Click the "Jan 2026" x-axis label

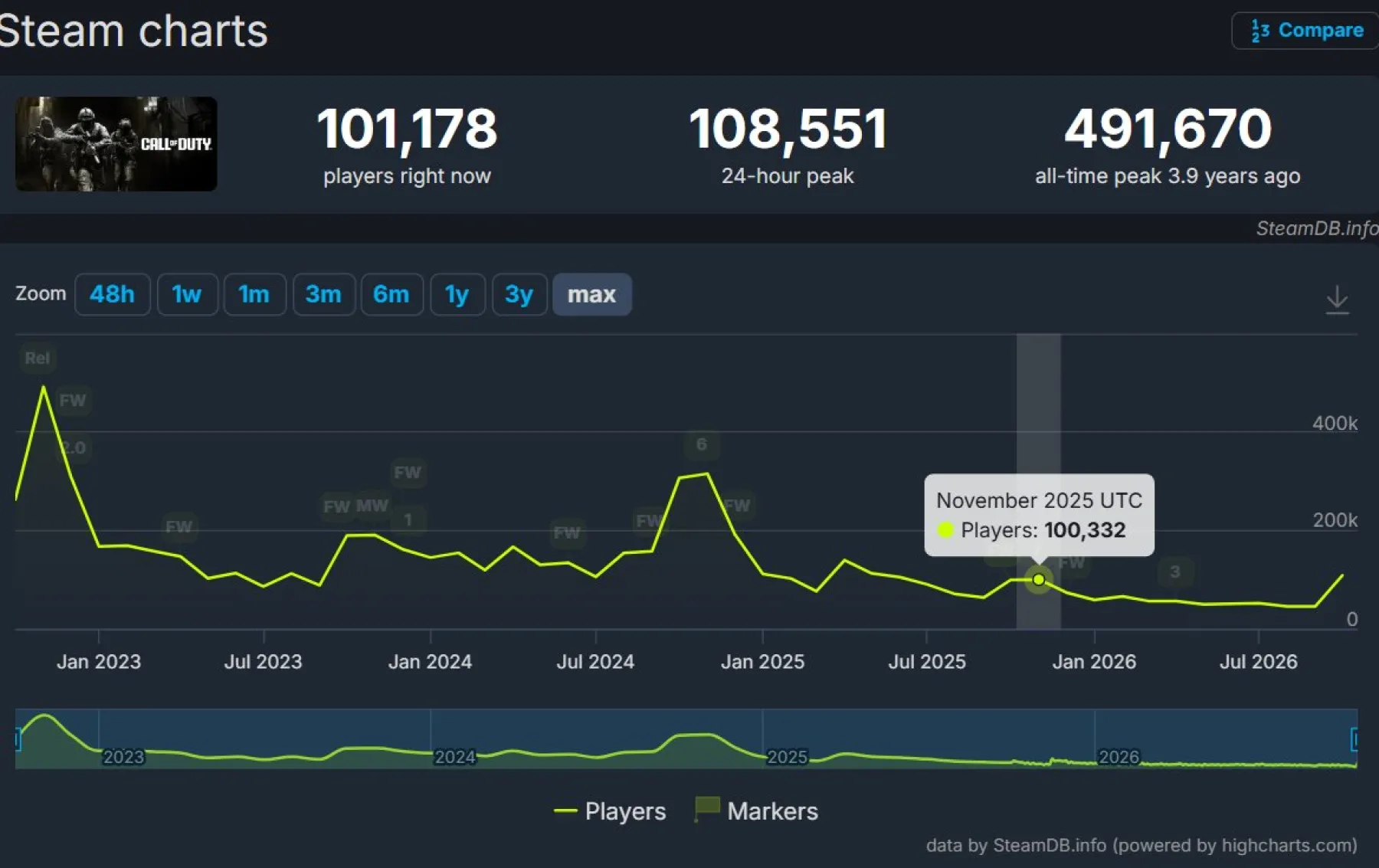click(x=1094, y=662)
